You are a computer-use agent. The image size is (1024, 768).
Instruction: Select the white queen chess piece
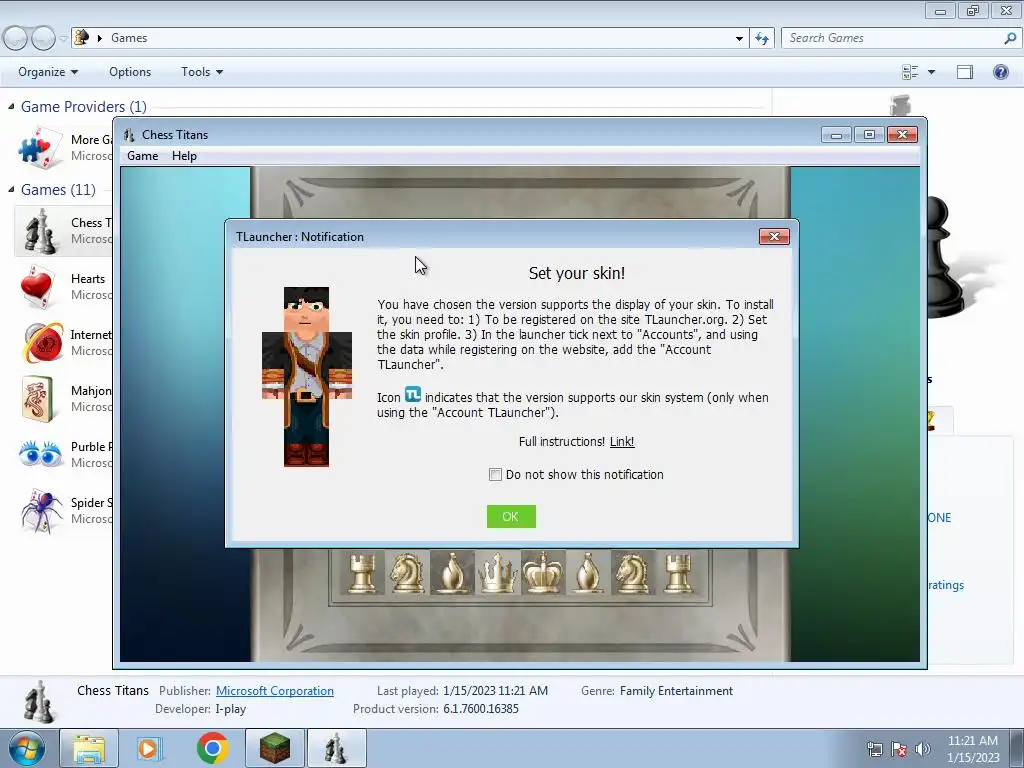pyautogui.click(x=498, y=573)
